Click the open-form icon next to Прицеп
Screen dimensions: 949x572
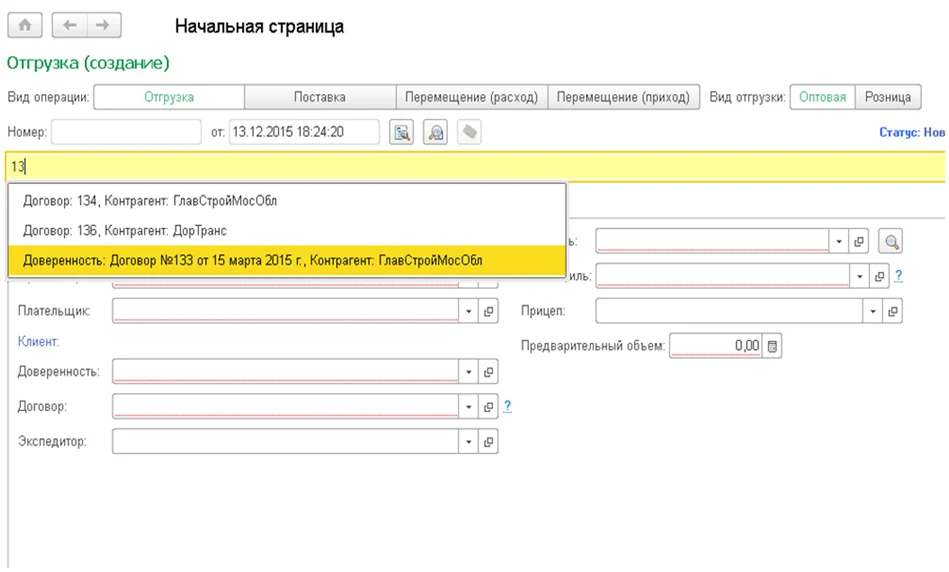[893, 311]
